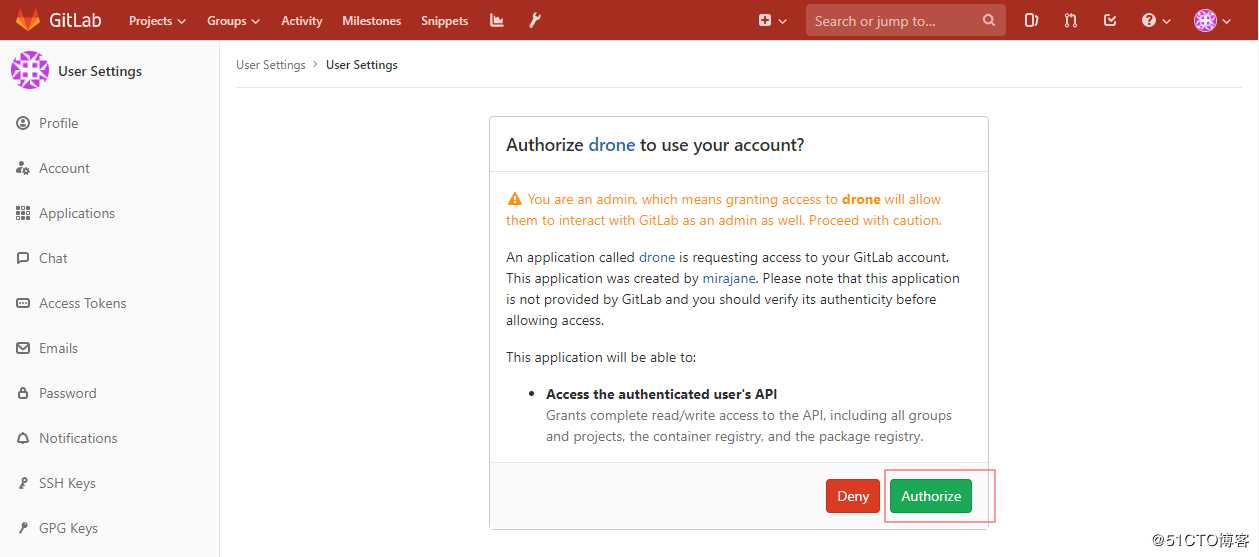The width and height of the screenshot is (1259, 557).
Task: Open Snippets in the navigation bar
Action: click(x=444, y=20)
